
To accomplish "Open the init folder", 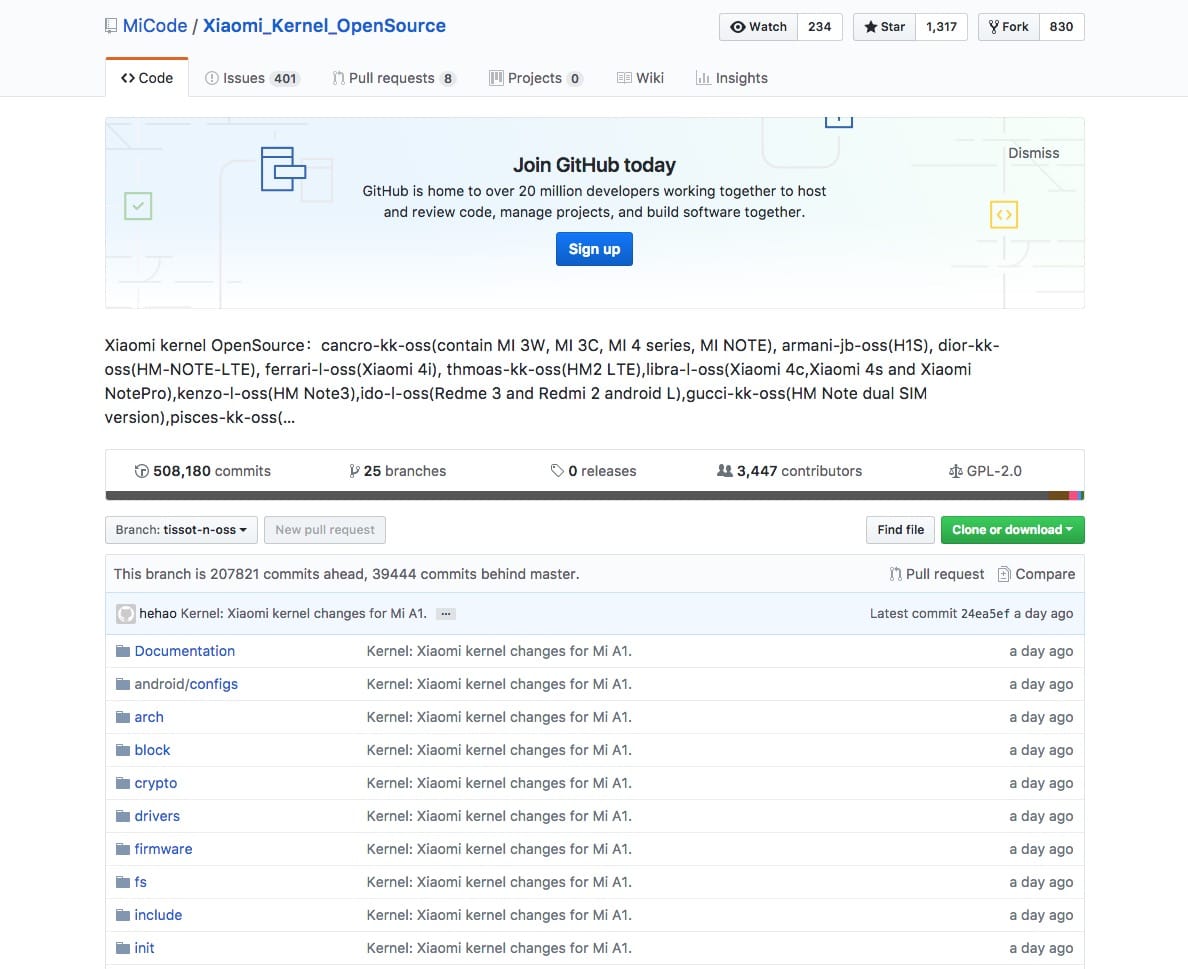I will click(x=145, y=948).
